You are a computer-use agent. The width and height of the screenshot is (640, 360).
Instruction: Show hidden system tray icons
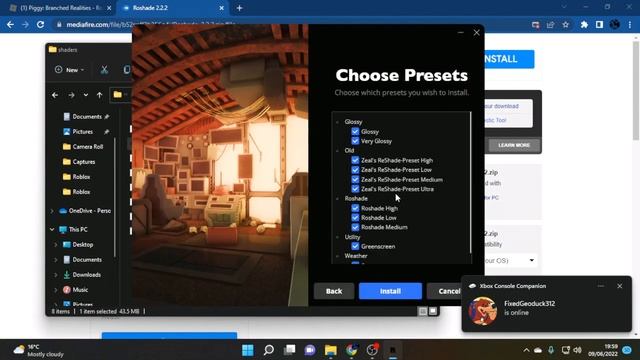click(x=526, y=350)
